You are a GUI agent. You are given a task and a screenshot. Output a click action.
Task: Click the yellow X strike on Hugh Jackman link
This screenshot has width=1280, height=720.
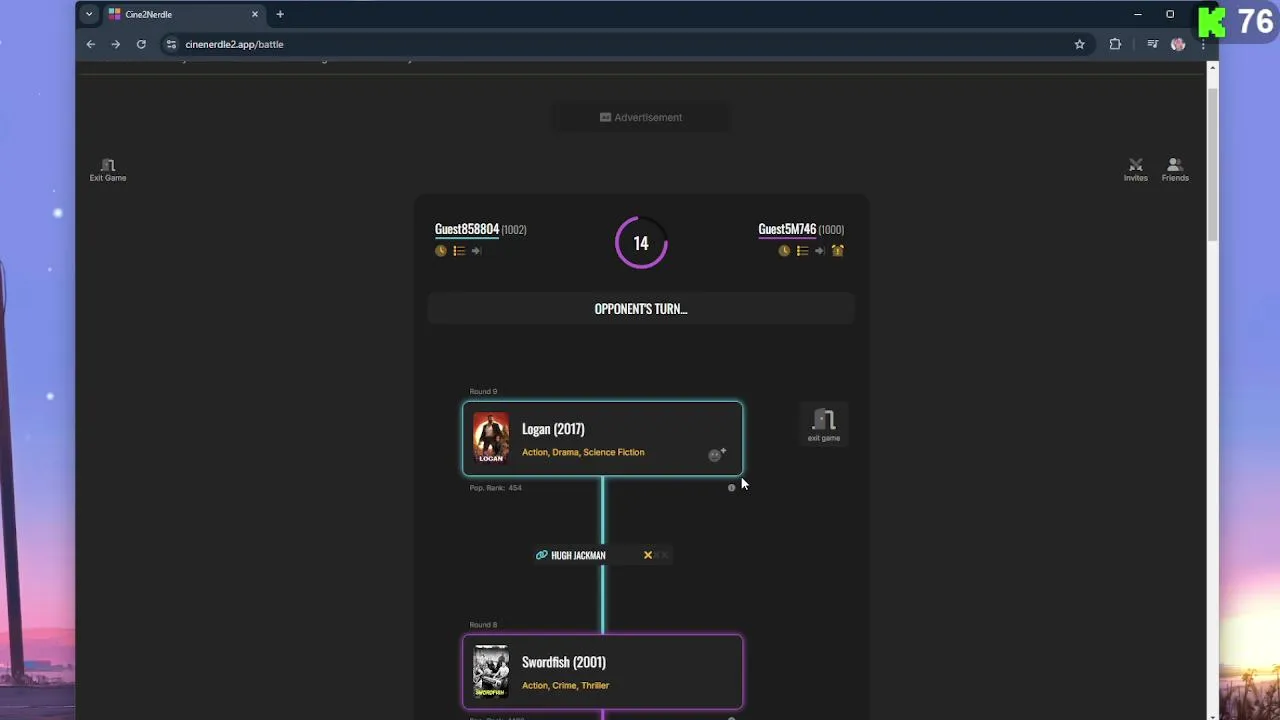(x=647, y=555)
